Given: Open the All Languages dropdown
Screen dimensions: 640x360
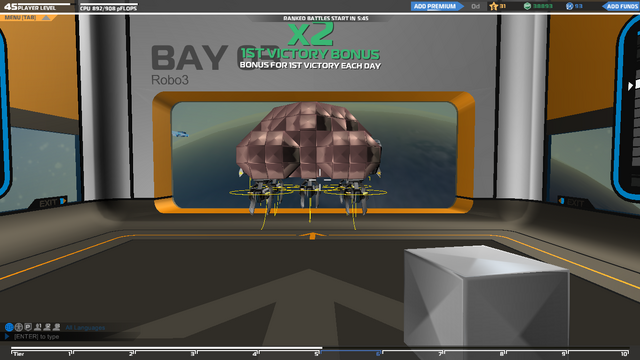Looking at the screenshot, I should tap(85, 328).
